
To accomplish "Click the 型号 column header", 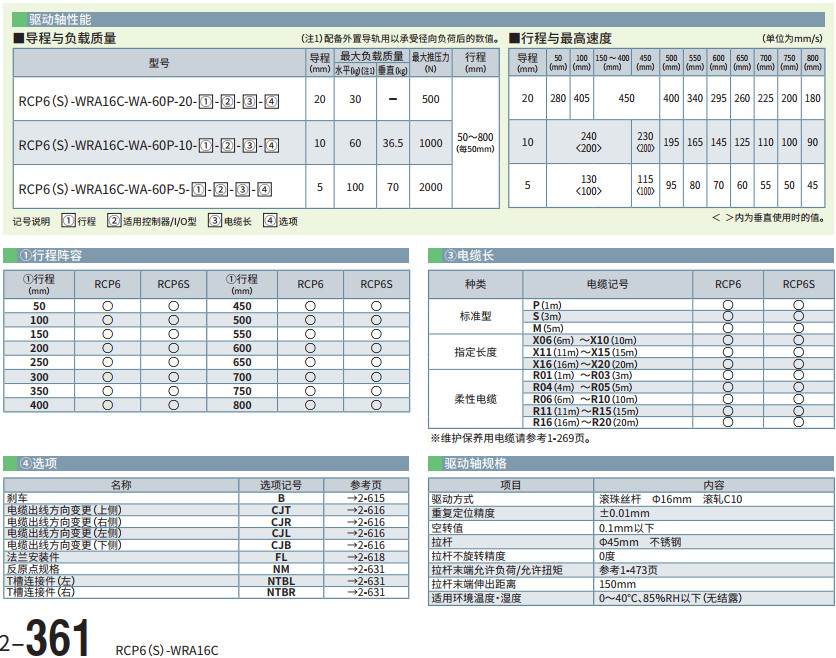I will 159,63.
